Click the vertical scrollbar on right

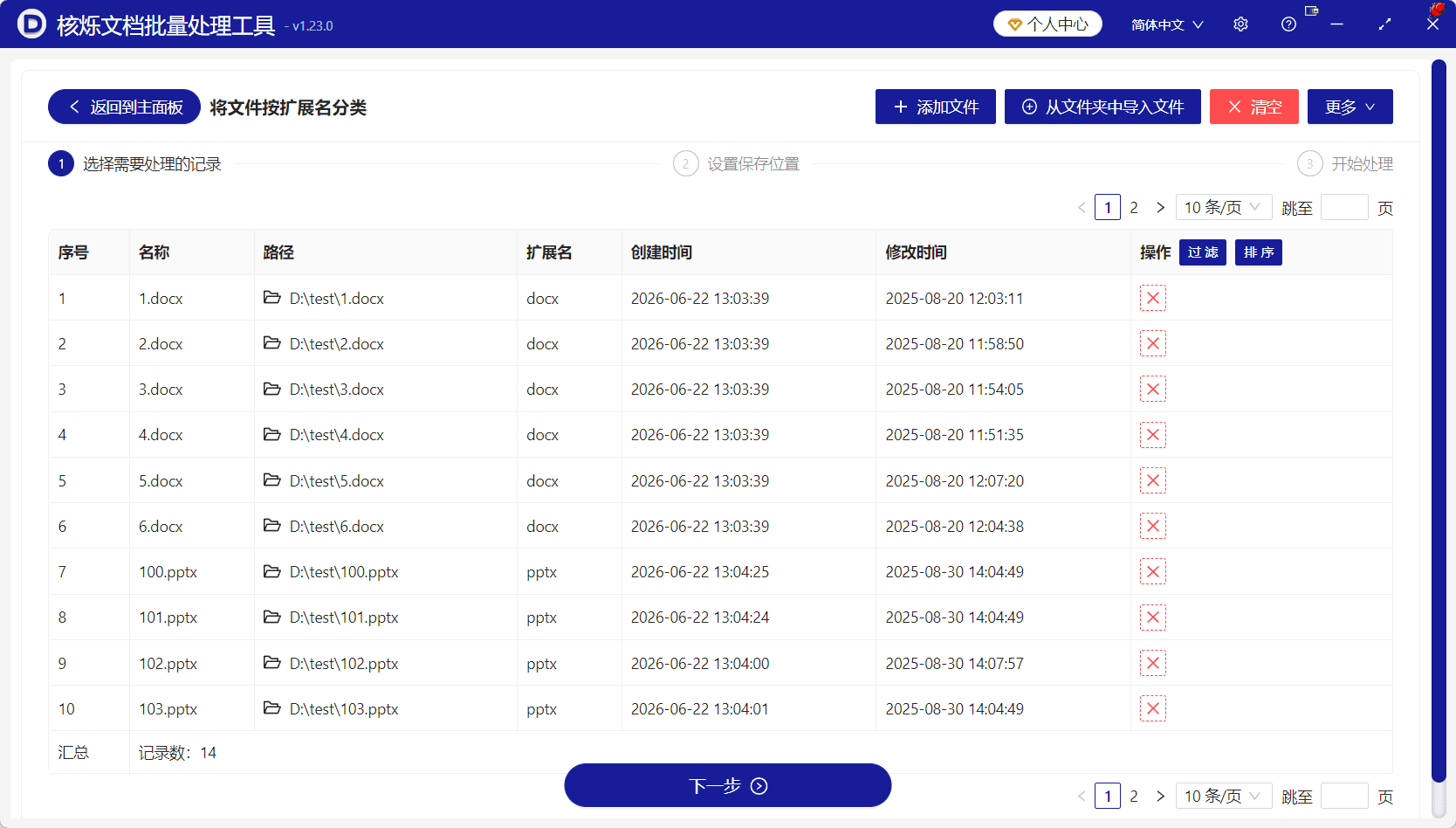[1439, 419]
